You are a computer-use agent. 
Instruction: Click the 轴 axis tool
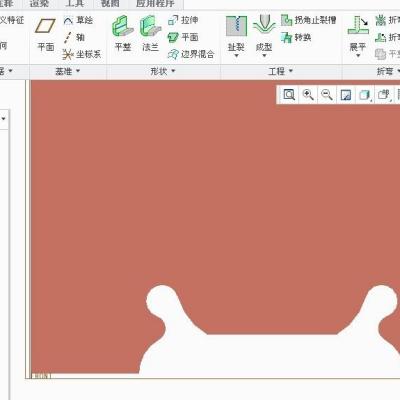click(74, 37)
